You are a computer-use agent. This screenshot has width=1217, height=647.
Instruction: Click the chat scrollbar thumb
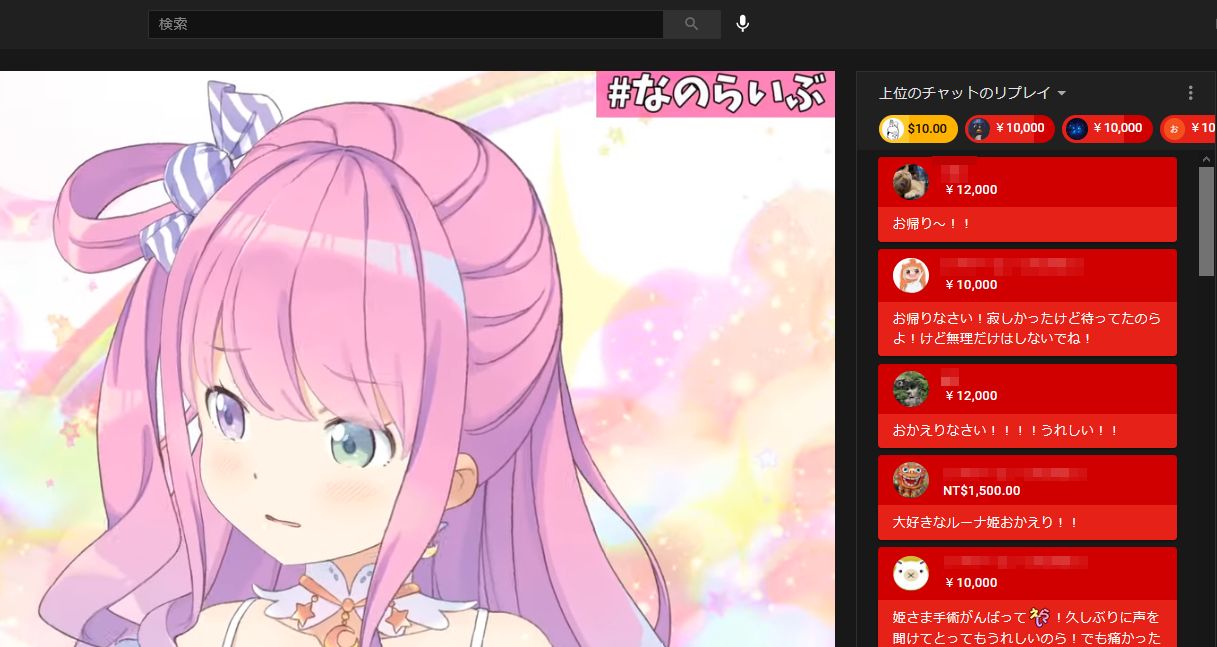[x=1206, y=220]
